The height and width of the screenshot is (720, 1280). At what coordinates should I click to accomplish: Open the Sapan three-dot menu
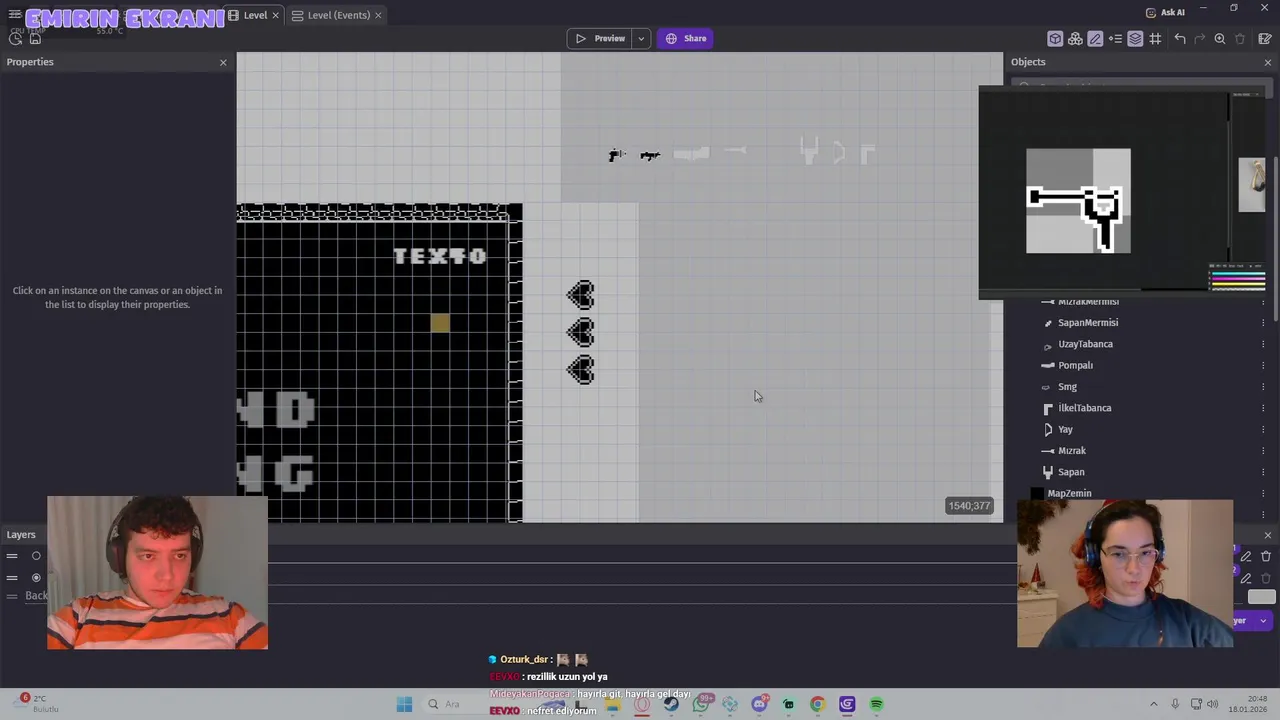[1263, 472]
